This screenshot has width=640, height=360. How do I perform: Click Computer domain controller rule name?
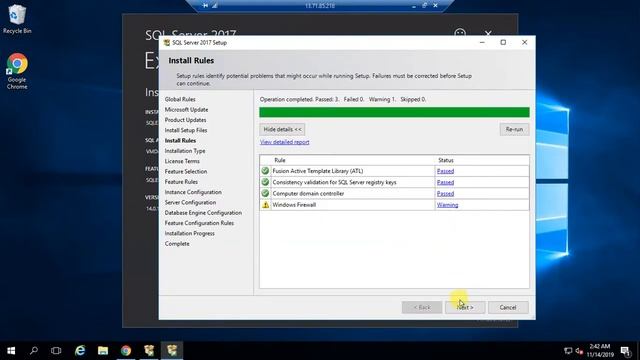point(308,193)
